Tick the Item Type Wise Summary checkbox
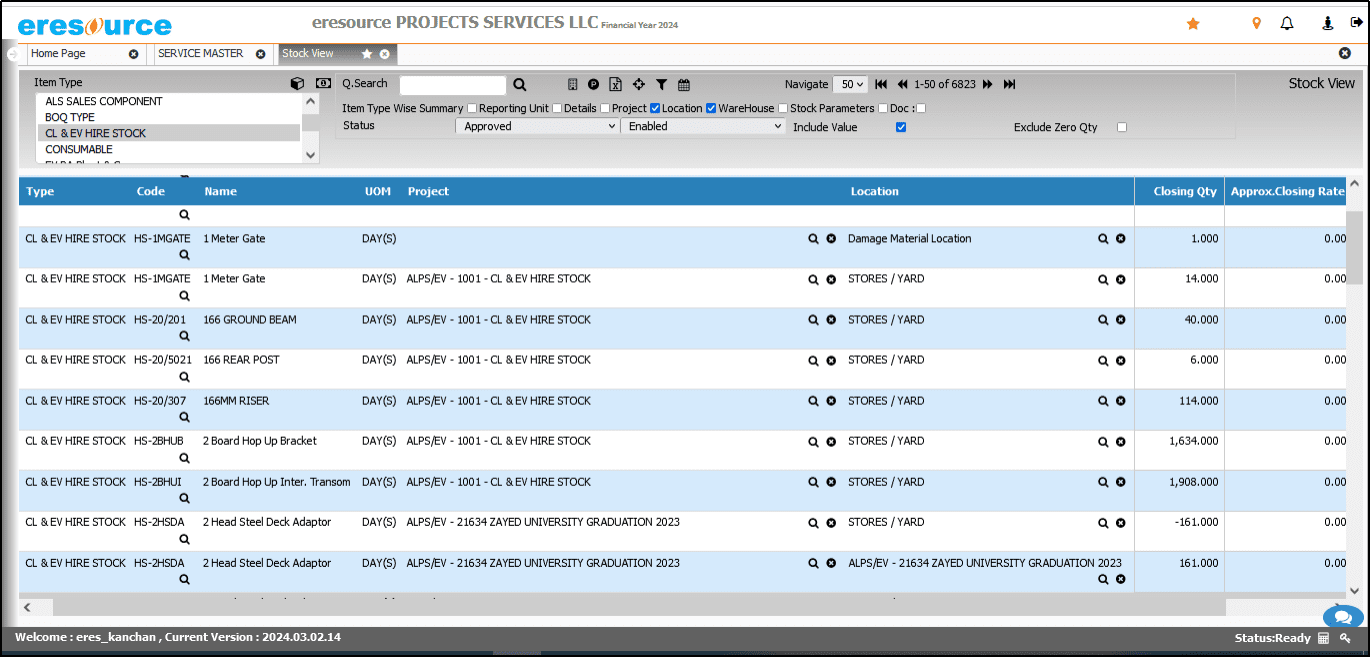 tap(471, 108)
